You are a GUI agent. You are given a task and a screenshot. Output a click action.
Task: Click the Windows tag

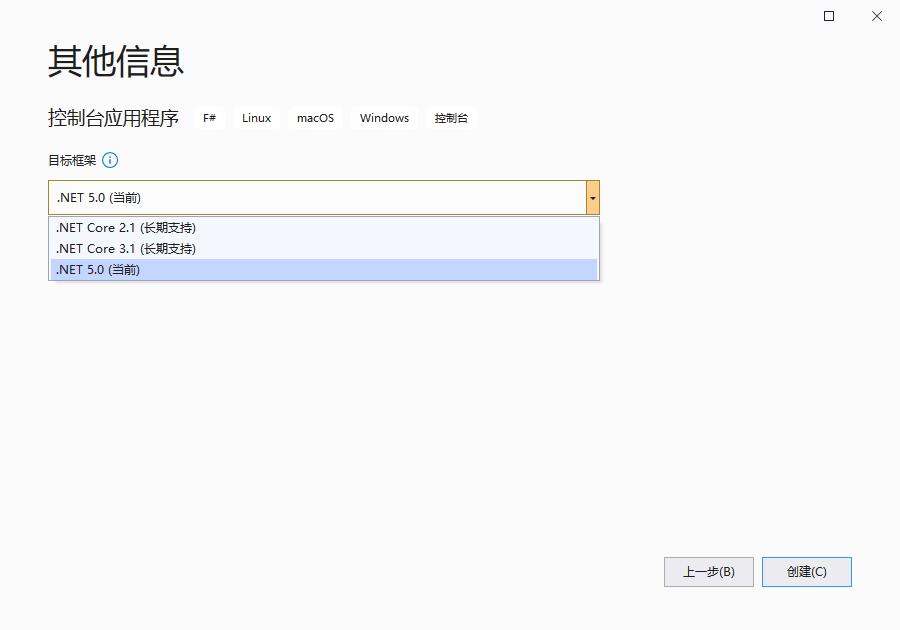(384, 118)
